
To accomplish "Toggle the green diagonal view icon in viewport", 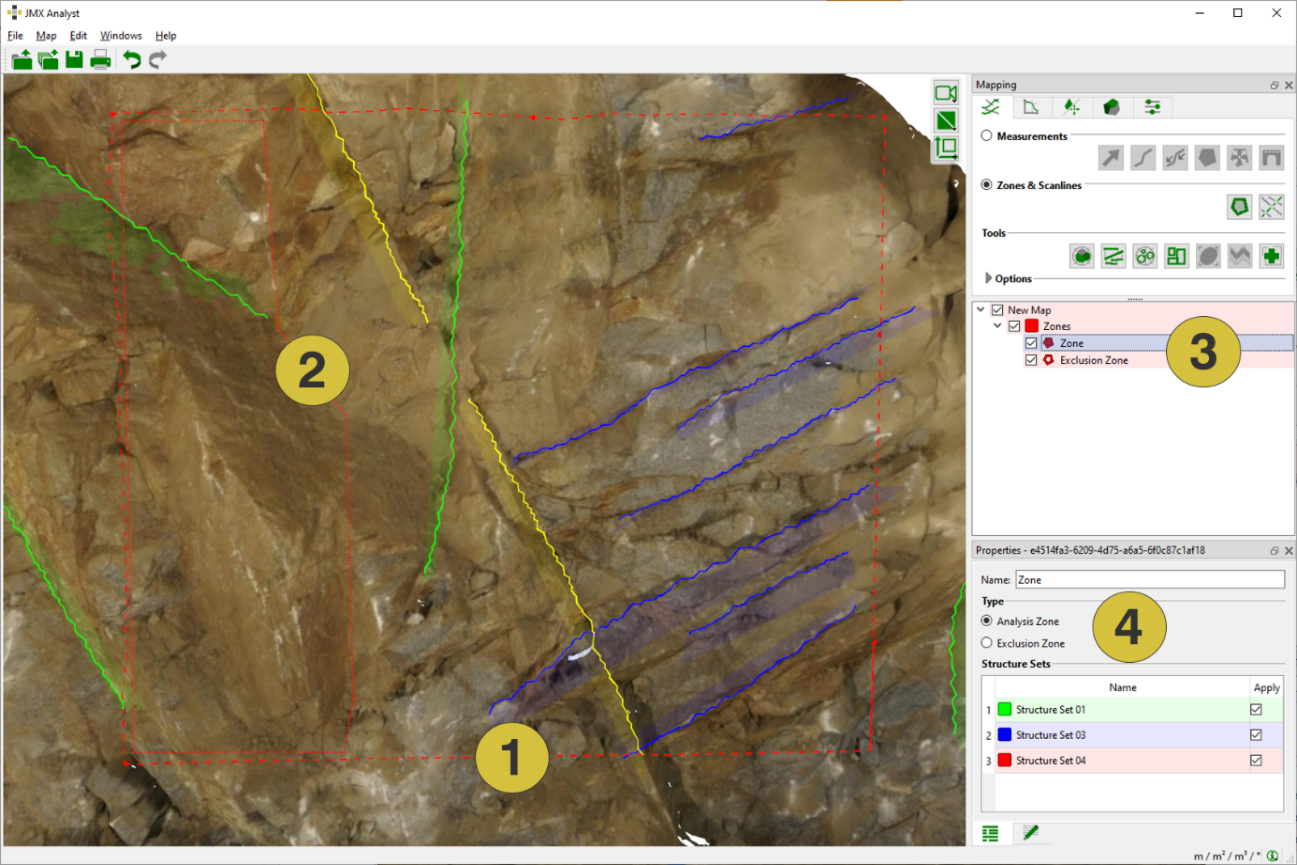I will pos(945,121).
